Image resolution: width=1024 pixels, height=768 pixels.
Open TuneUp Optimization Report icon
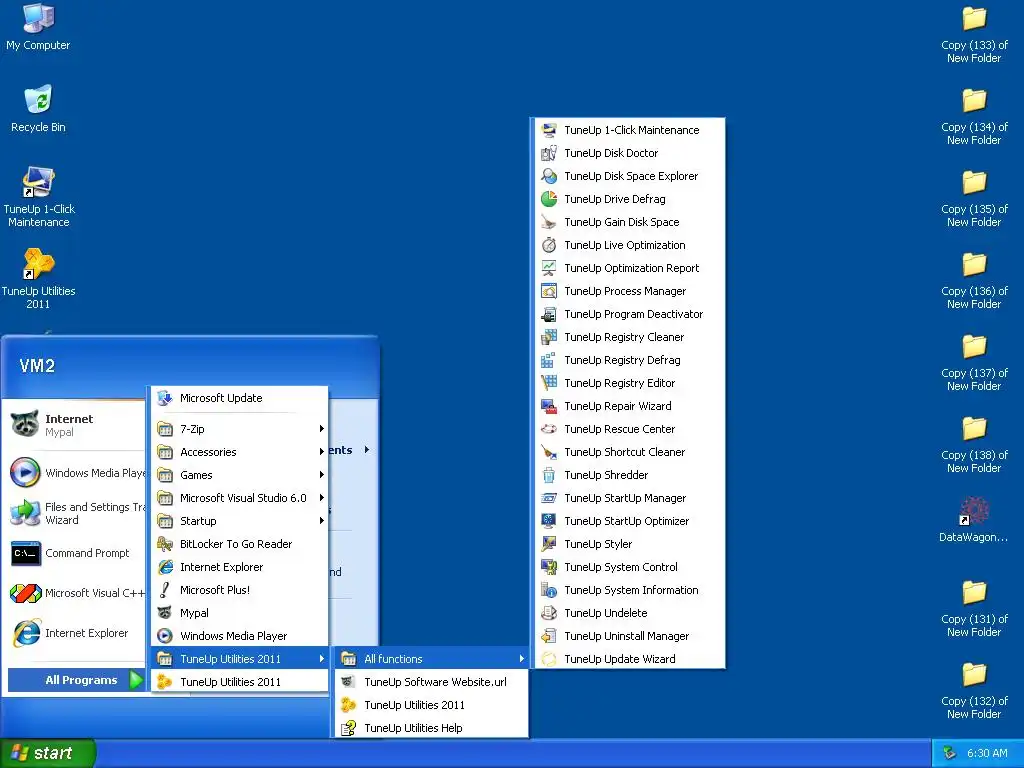tap(549, 268)
